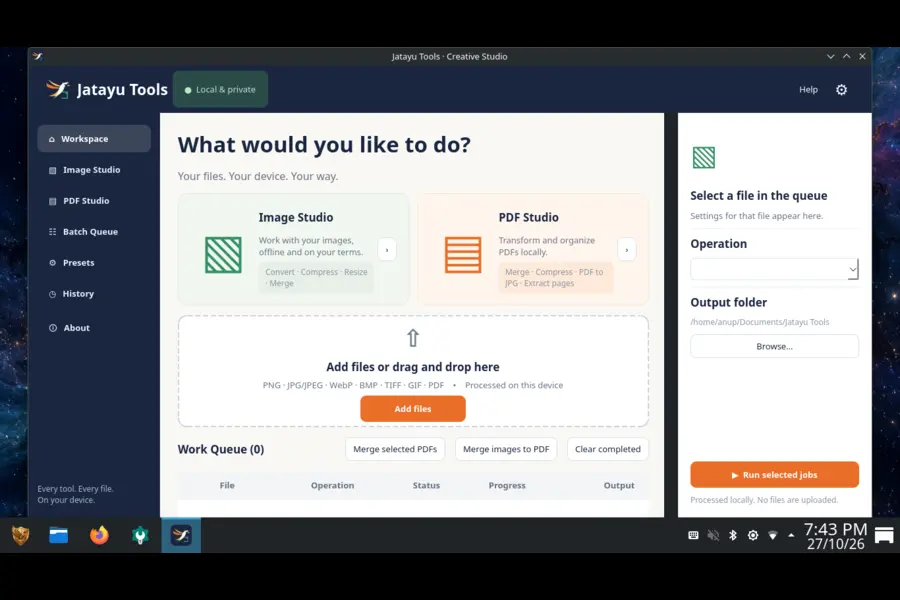Viewport: 900px width, 600px height.
Task: Run selected jobs
Action: [774, 475]
